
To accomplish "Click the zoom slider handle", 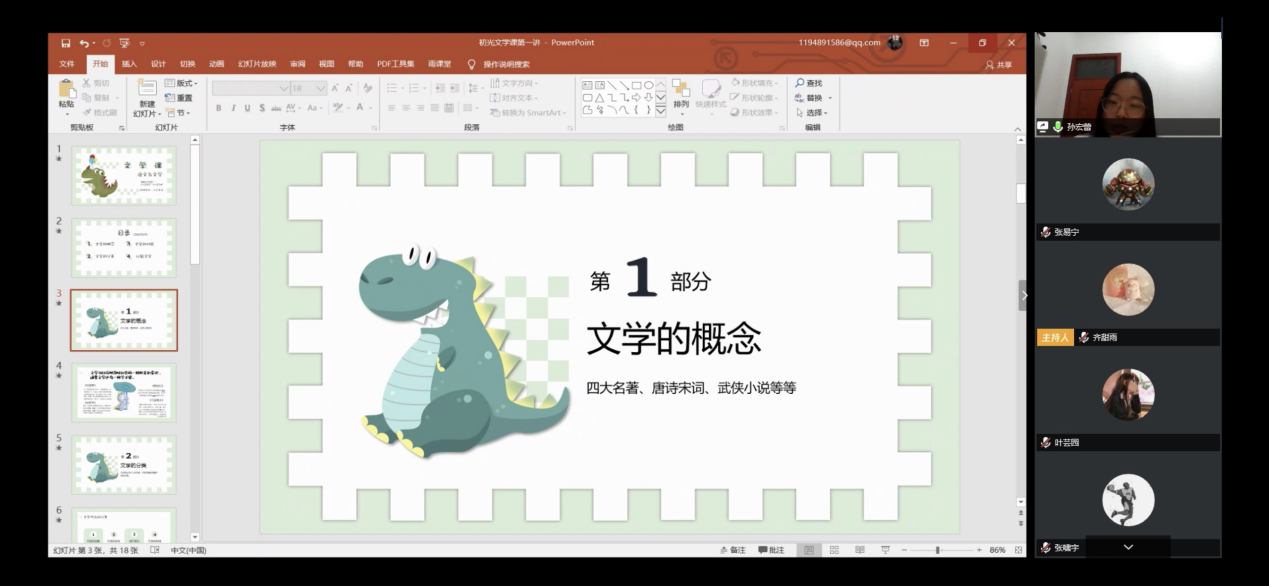I will [937, 550].
